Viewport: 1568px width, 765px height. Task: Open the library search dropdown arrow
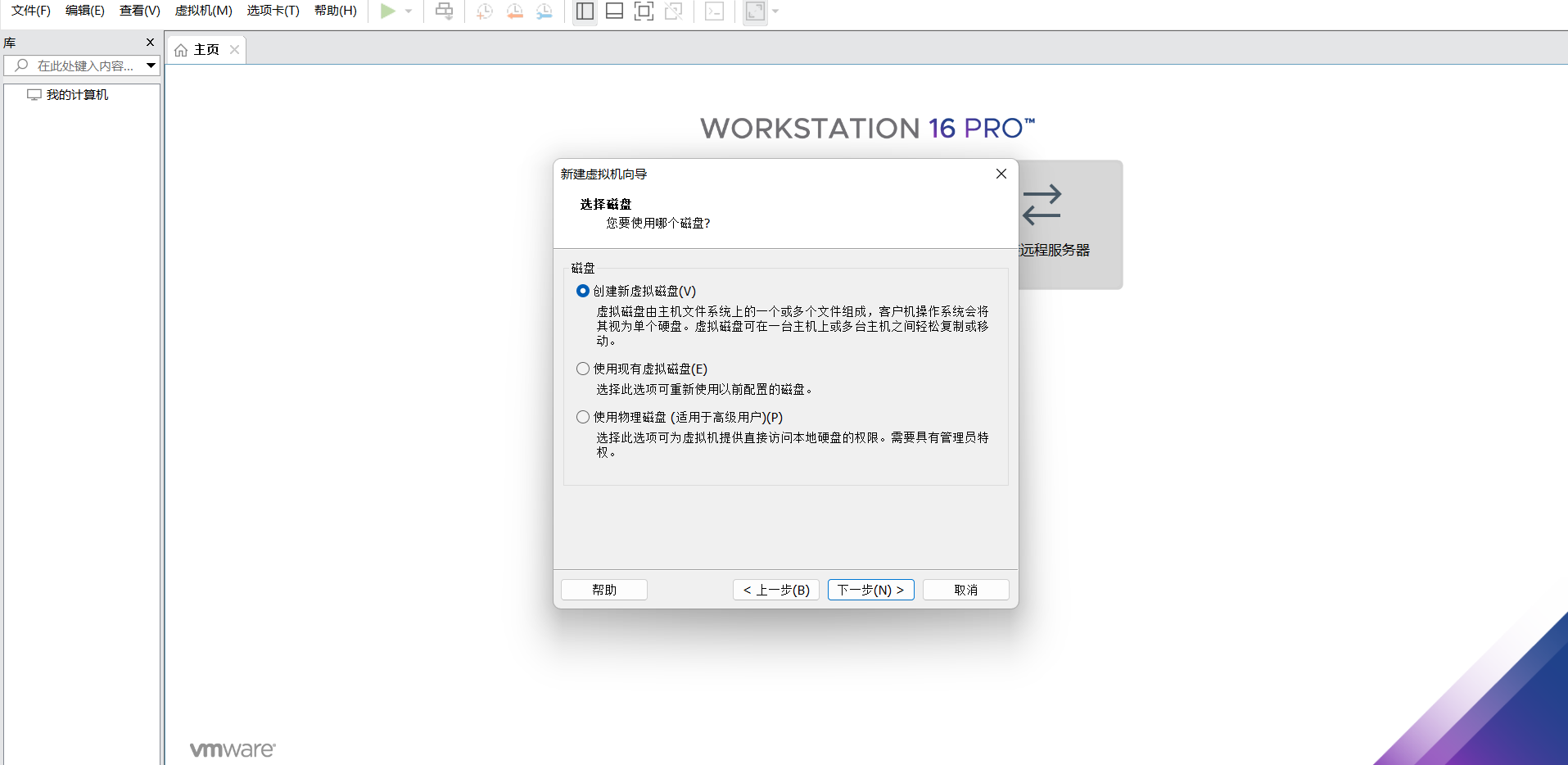tap(151, 66)
